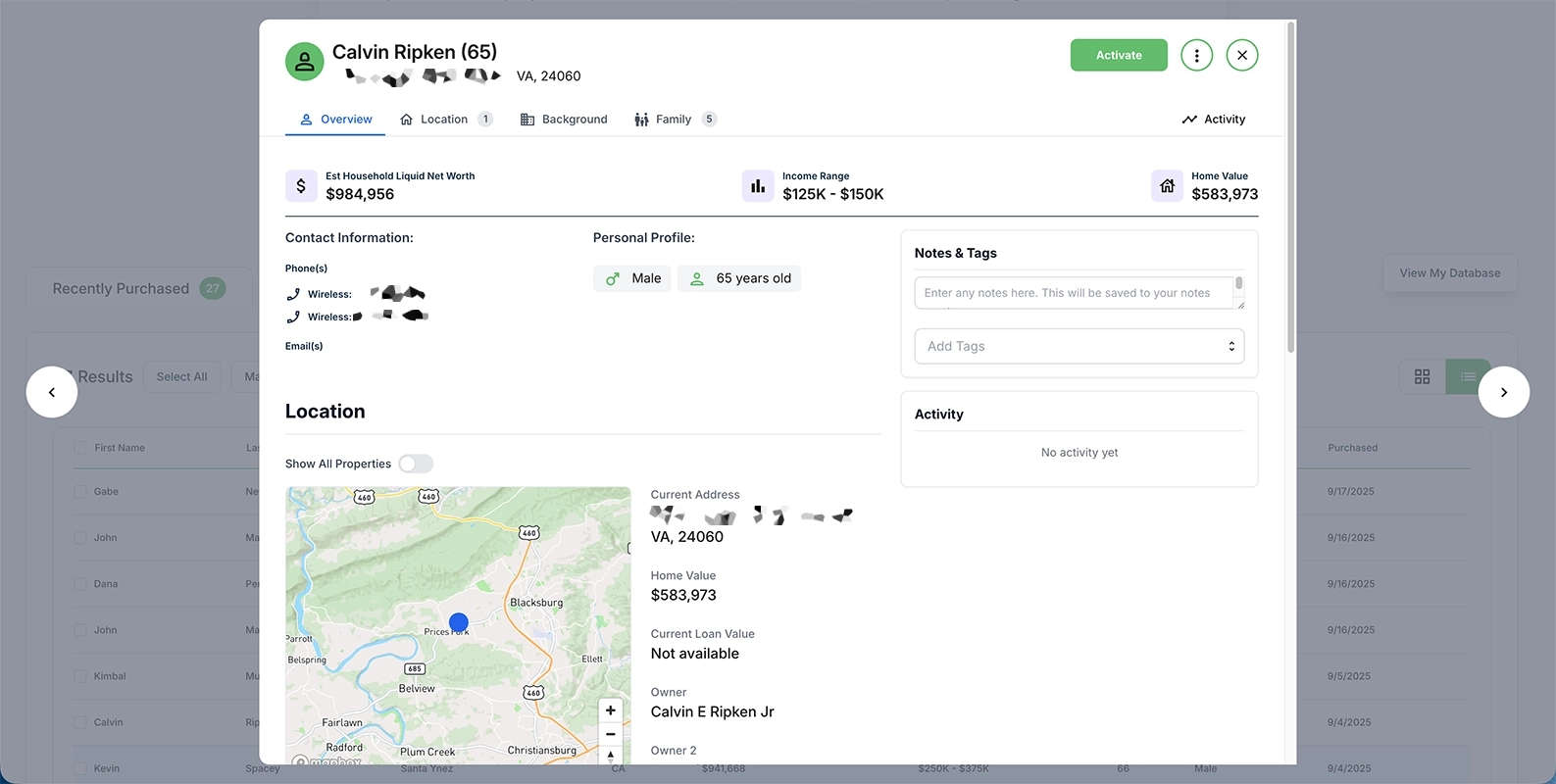The image size is (1556, 784).
Task: Switch to the Family tab
Action: [674, 120]
